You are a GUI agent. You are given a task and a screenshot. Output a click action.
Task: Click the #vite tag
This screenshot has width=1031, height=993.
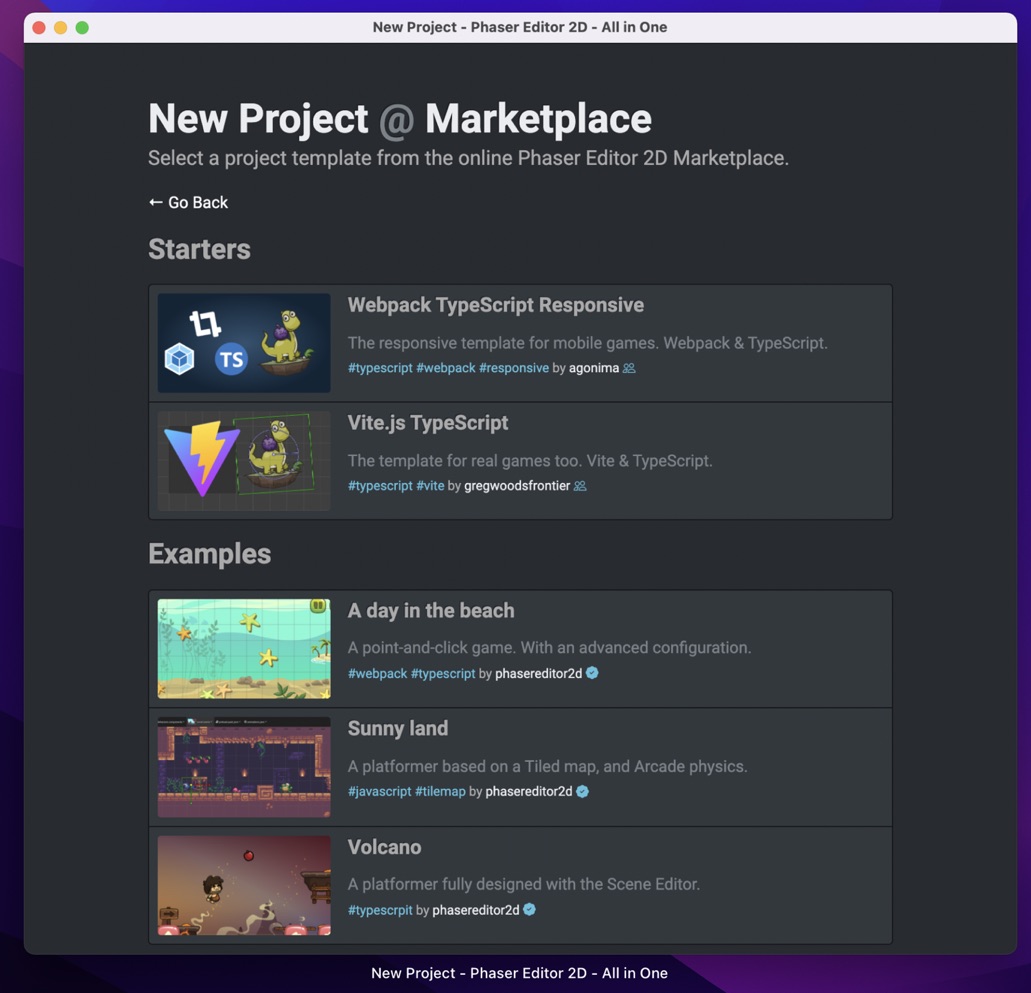[x=430, y=486]
